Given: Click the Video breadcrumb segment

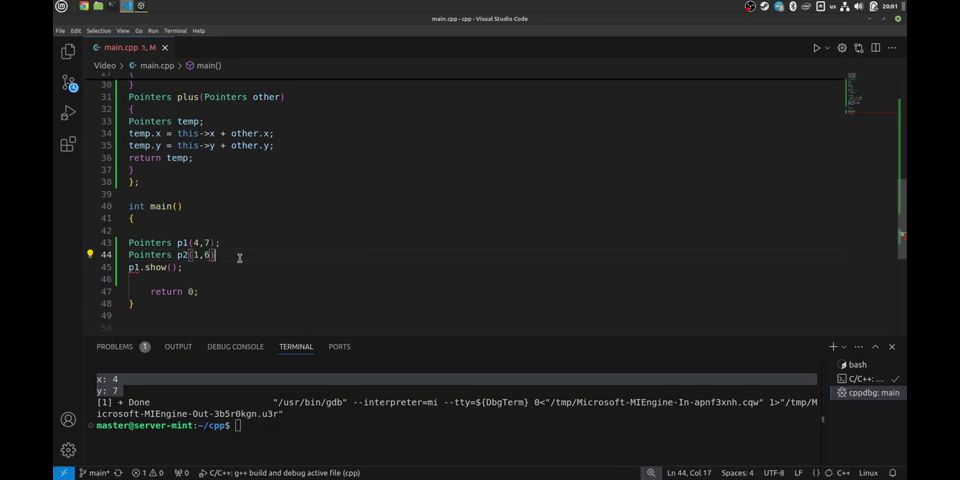Looking at the screenshot, I should (105, 66).
